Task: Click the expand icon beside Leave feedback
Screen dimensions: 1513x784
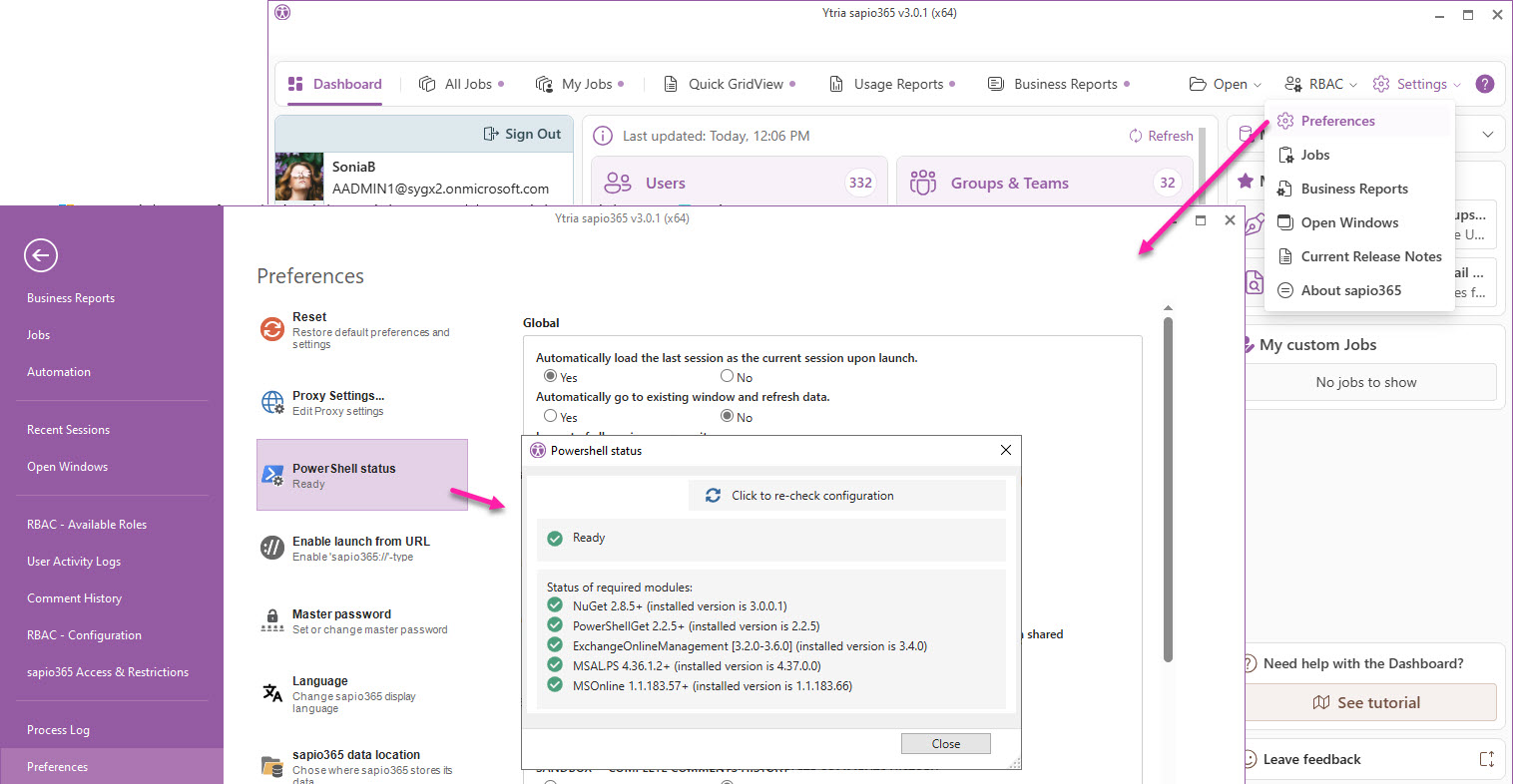Action: tap(1486, 759)
